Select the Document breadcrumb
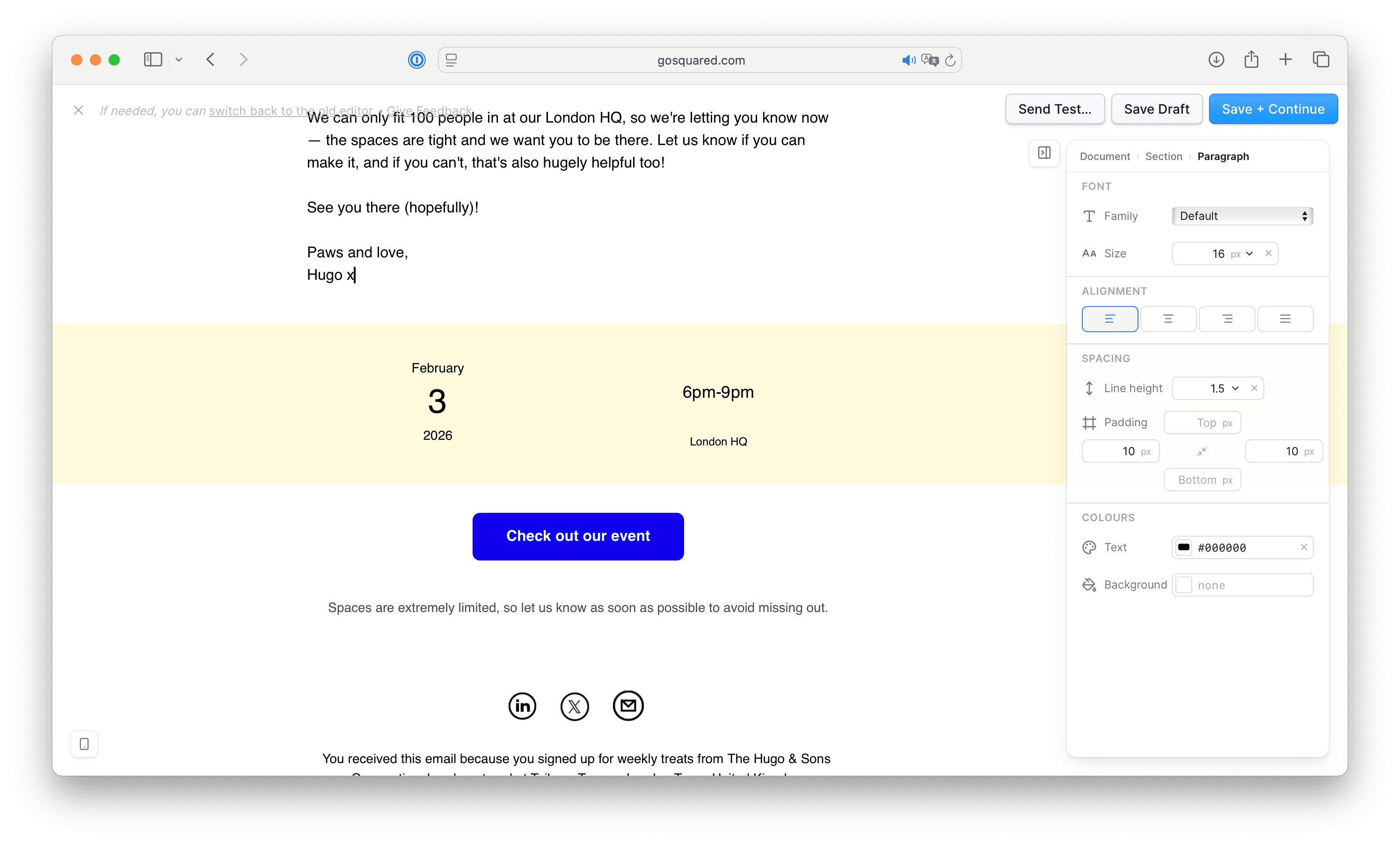 [1105, 156]
